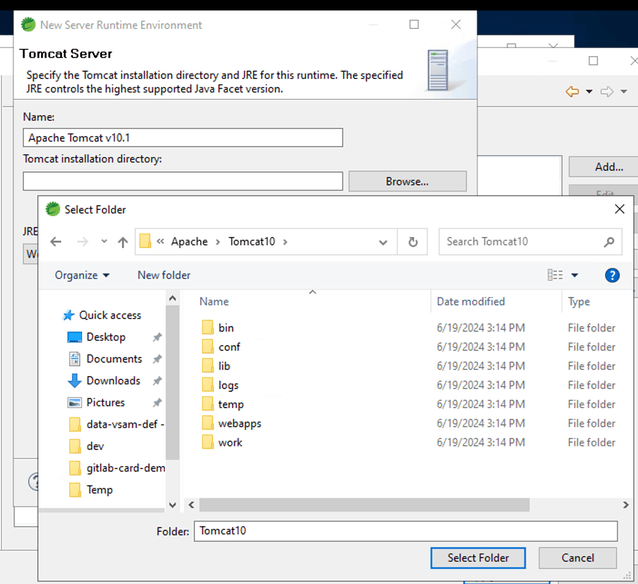Open recent locations dropdown chevron
Image resolution: width=638 pixels, height=584 pixels.
pos(104,241)
